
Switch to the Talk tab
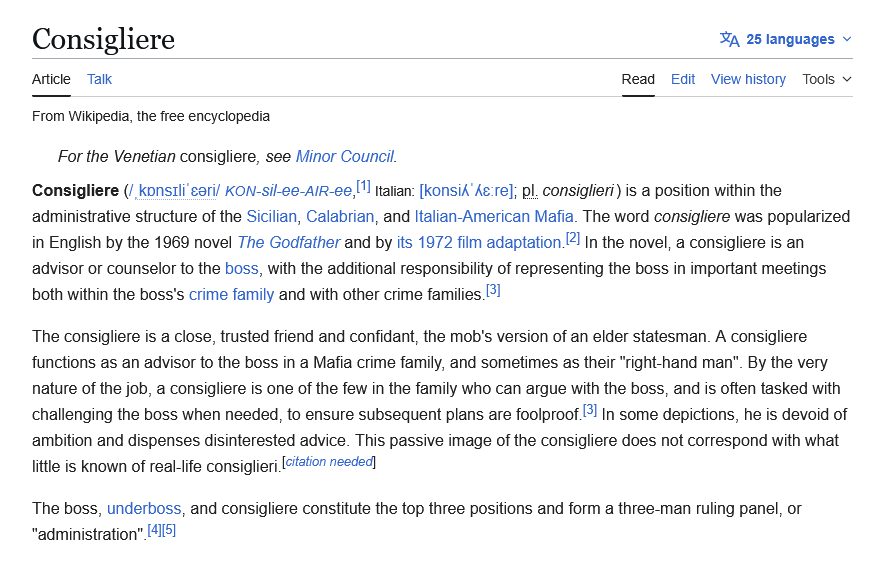click(100, 79)
